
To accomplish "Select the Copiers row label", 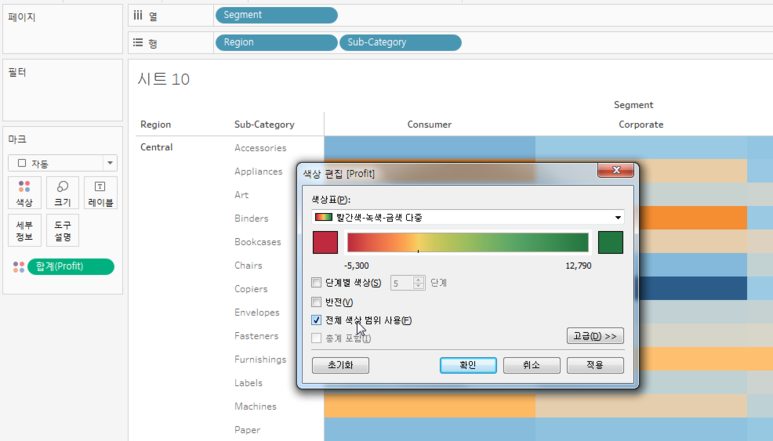I will click(251, 289).
